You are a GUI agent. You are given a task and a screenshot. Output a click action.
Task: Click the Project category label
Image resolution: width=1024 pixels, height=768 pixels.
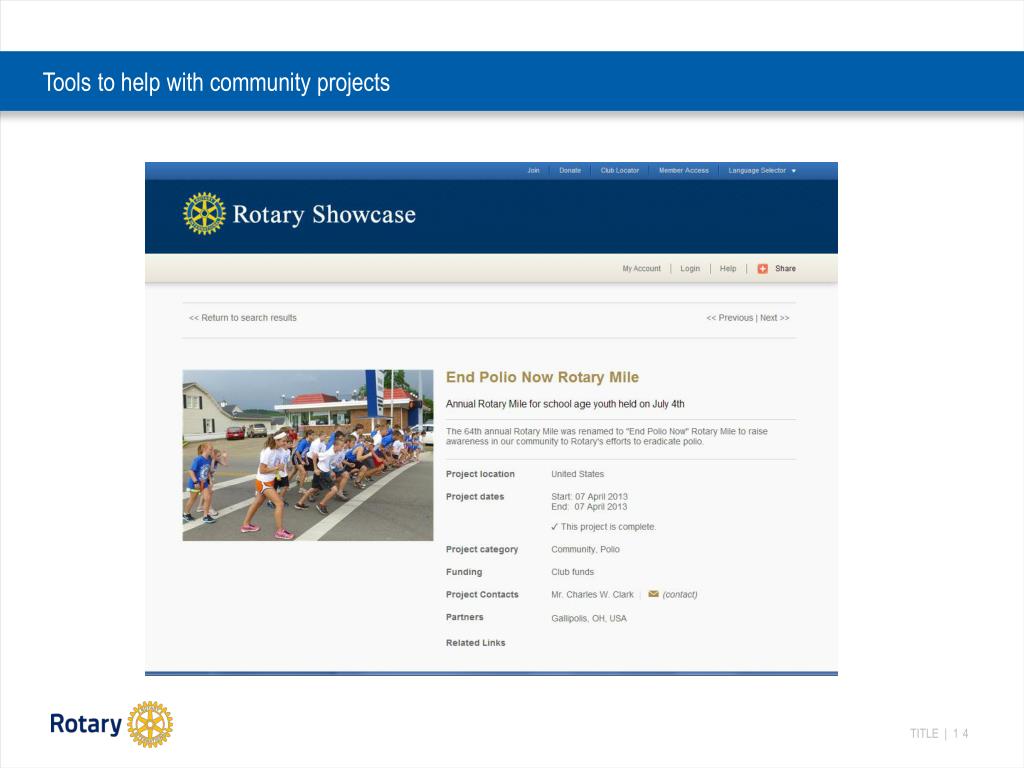coord(482,549)
